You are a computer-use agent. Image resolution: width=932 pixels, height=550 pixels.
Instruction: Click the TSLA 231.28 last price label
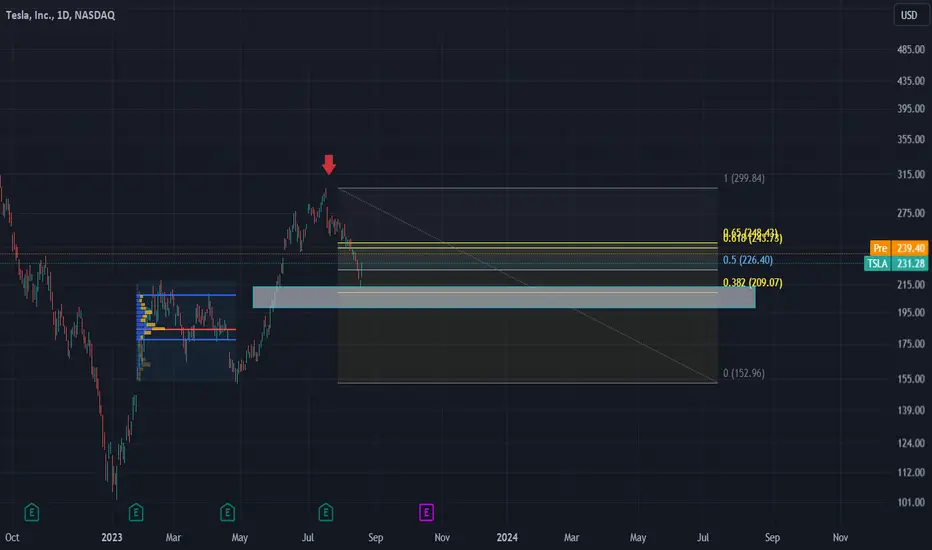896,263
